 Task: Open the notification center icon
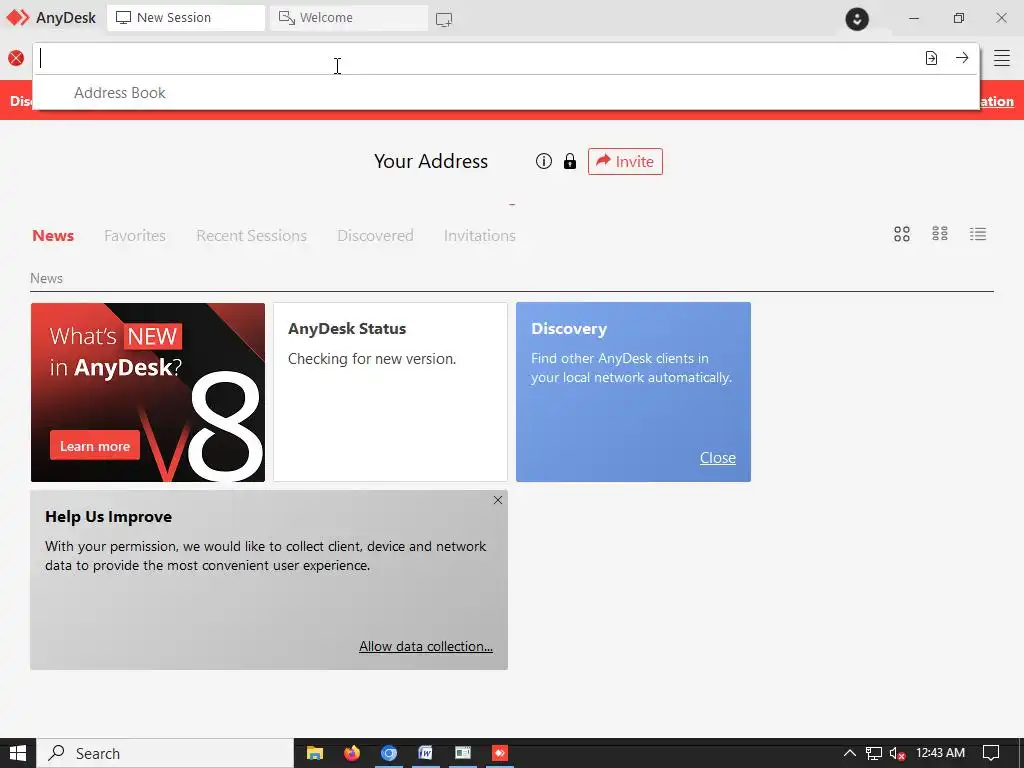click(x=991, y=753)
